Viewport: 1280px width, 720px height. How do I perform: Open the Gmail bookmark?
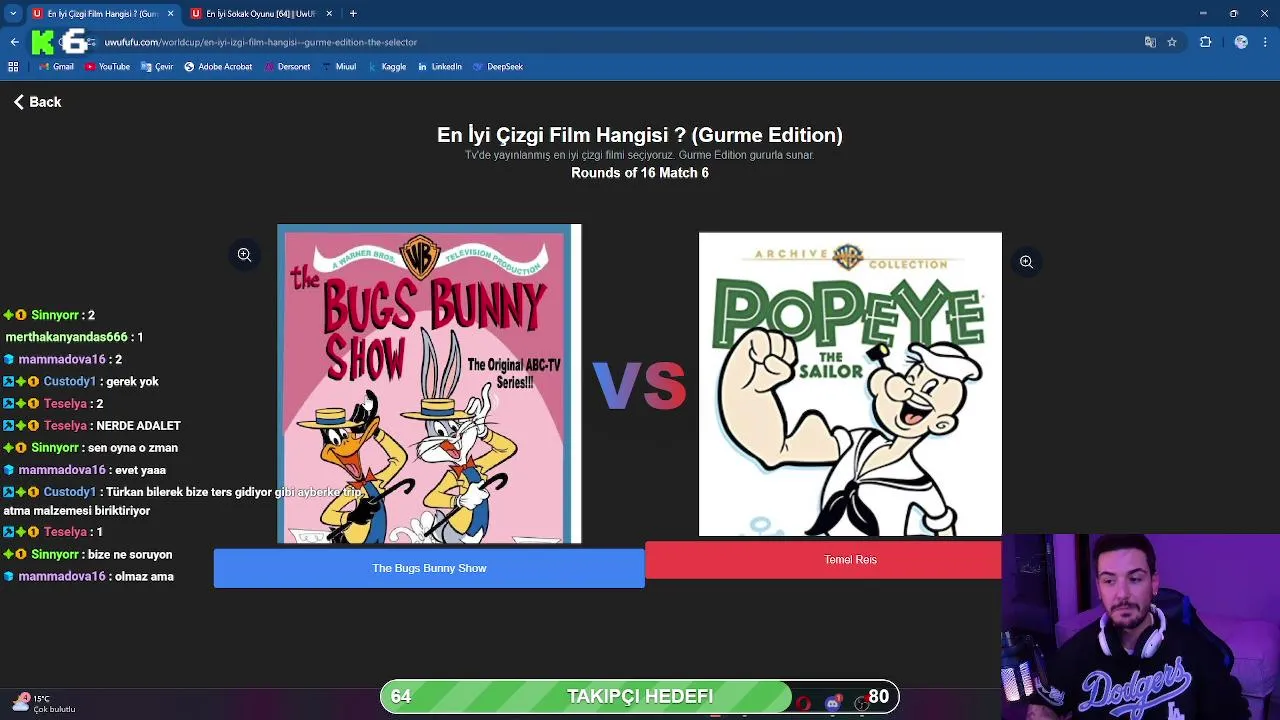point(56,67)
